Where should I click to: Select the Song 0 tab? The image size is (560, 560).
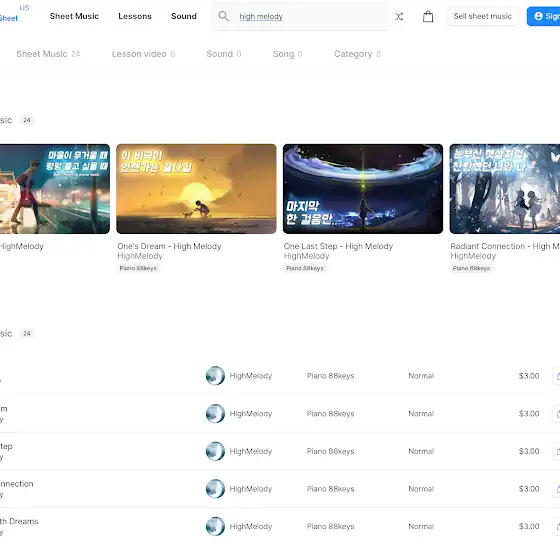[x=288, y=54]
